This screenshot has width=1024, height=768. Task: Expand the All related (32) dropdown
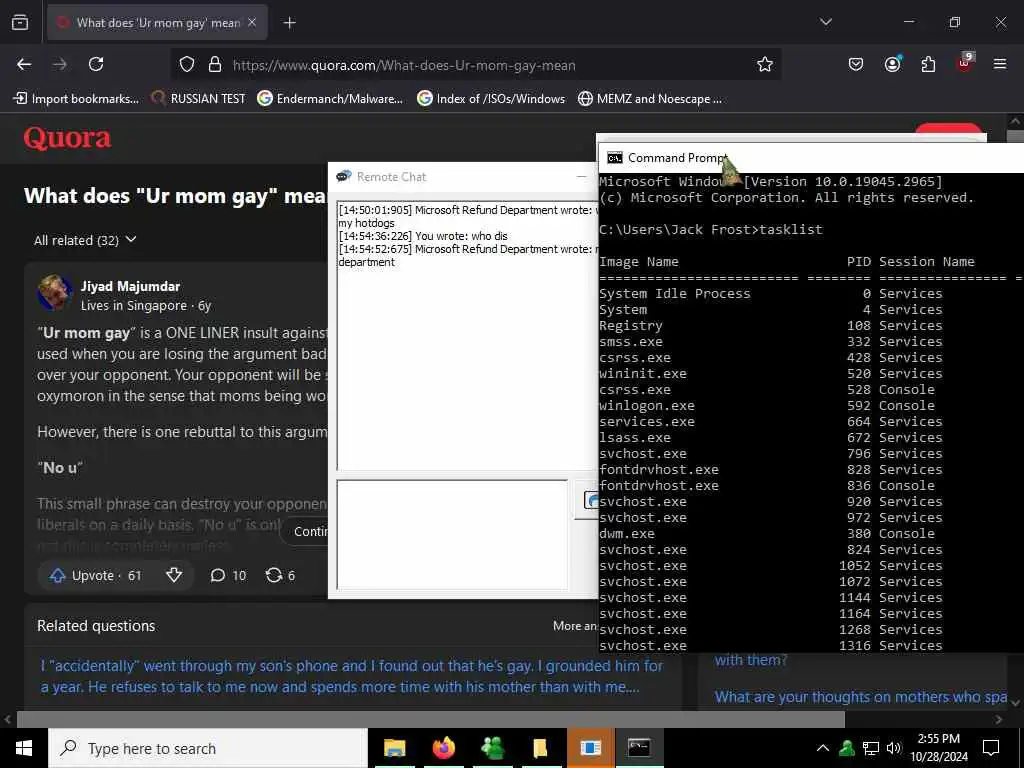(85, 240)
